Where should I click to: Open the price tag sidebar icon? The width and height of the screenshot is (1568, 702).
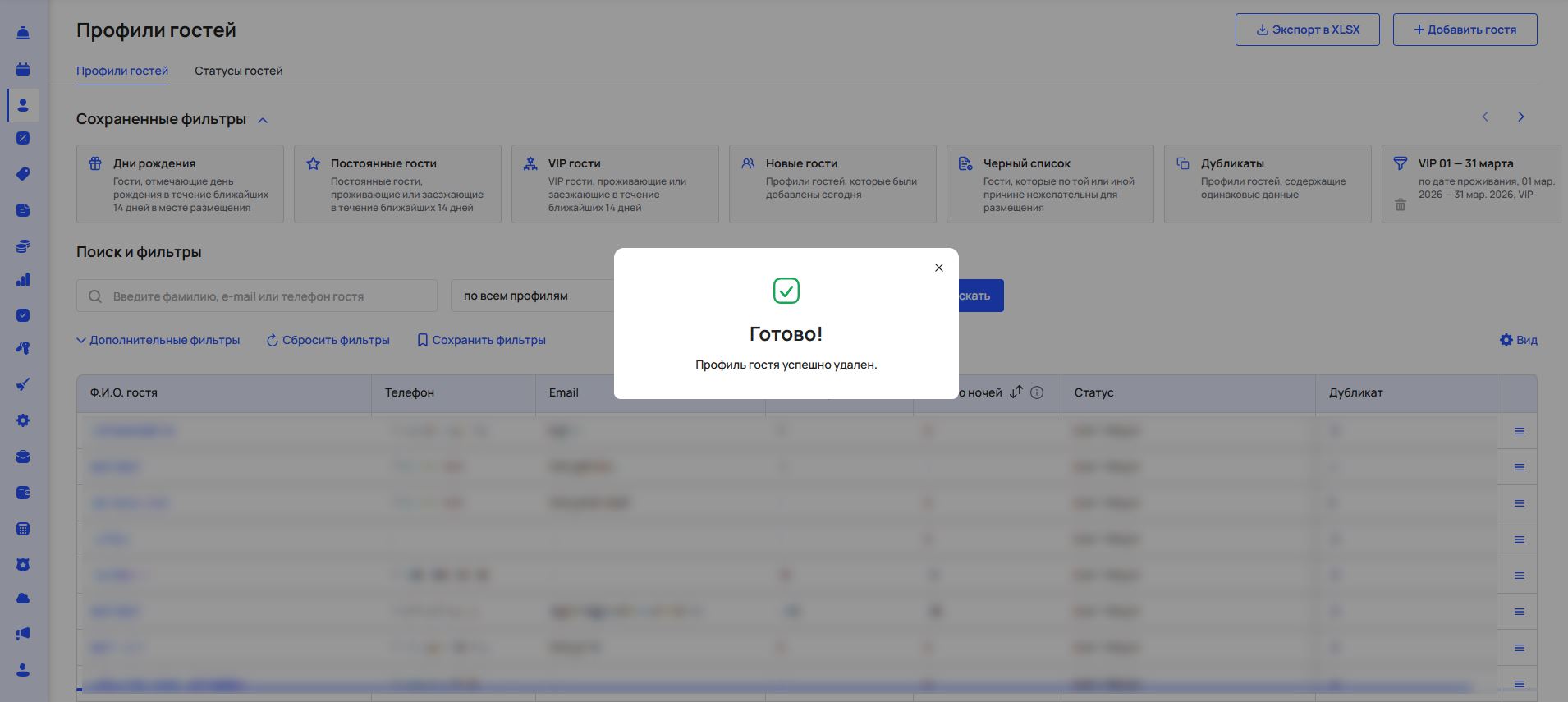pos(23,174)
